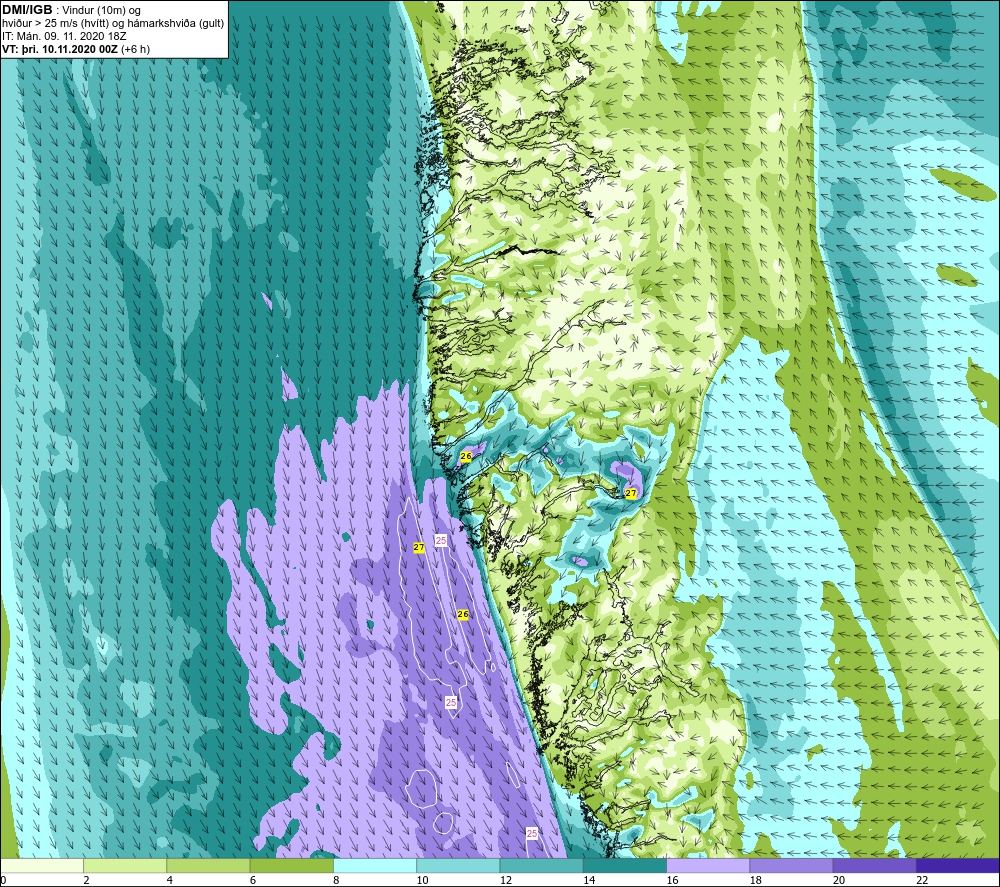Click the pale cream 0–2 m/s legend swatch
1000x887 pixels.
tap(42, 865)
